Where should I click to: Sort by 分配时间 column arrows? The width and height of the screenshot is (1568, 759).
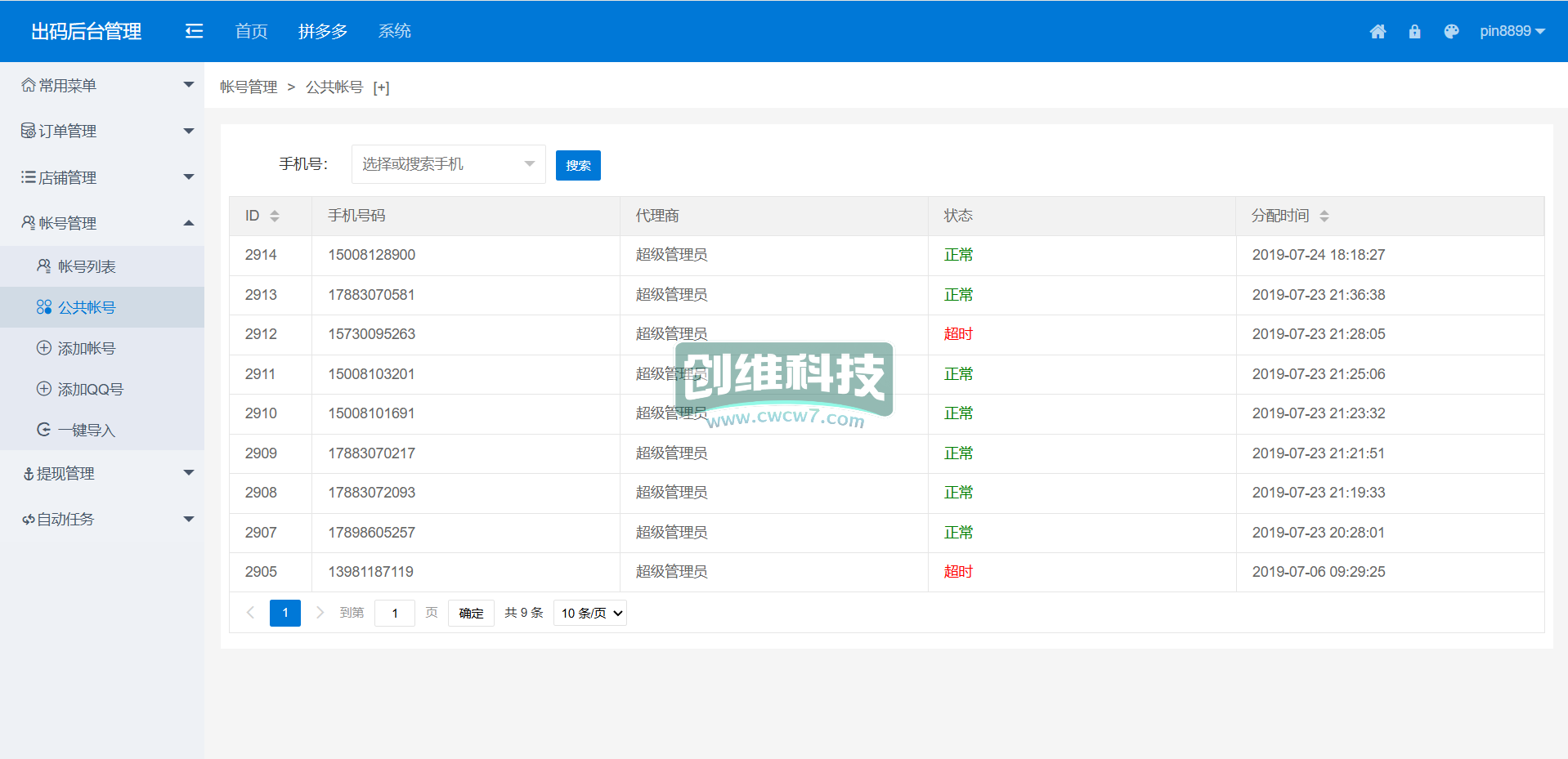(1324, 216)
